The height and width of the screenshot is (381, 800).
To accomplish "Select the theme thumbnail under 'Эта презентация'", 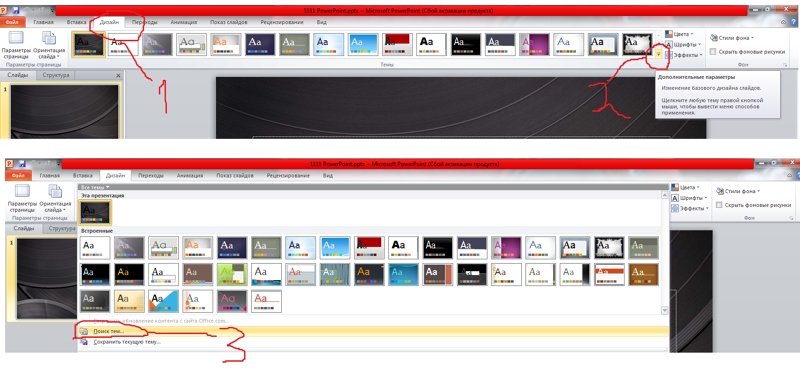I will (95, 213).
